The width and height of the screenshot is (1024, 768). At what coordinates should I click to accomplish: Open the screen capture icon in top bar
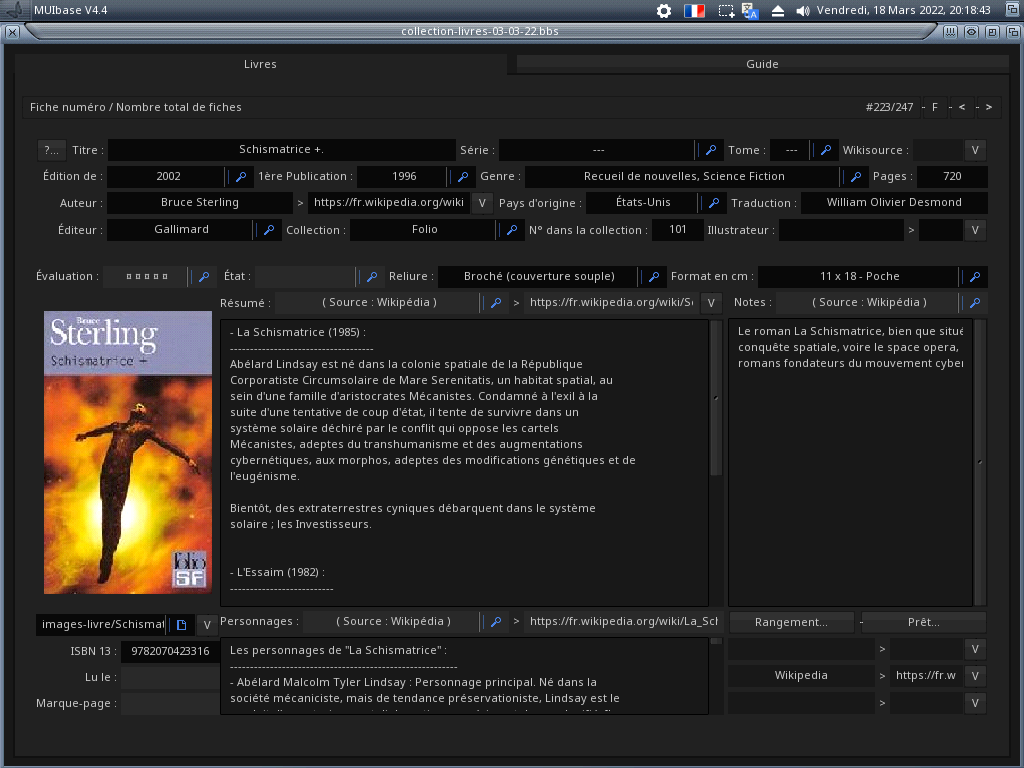[726, 10]
